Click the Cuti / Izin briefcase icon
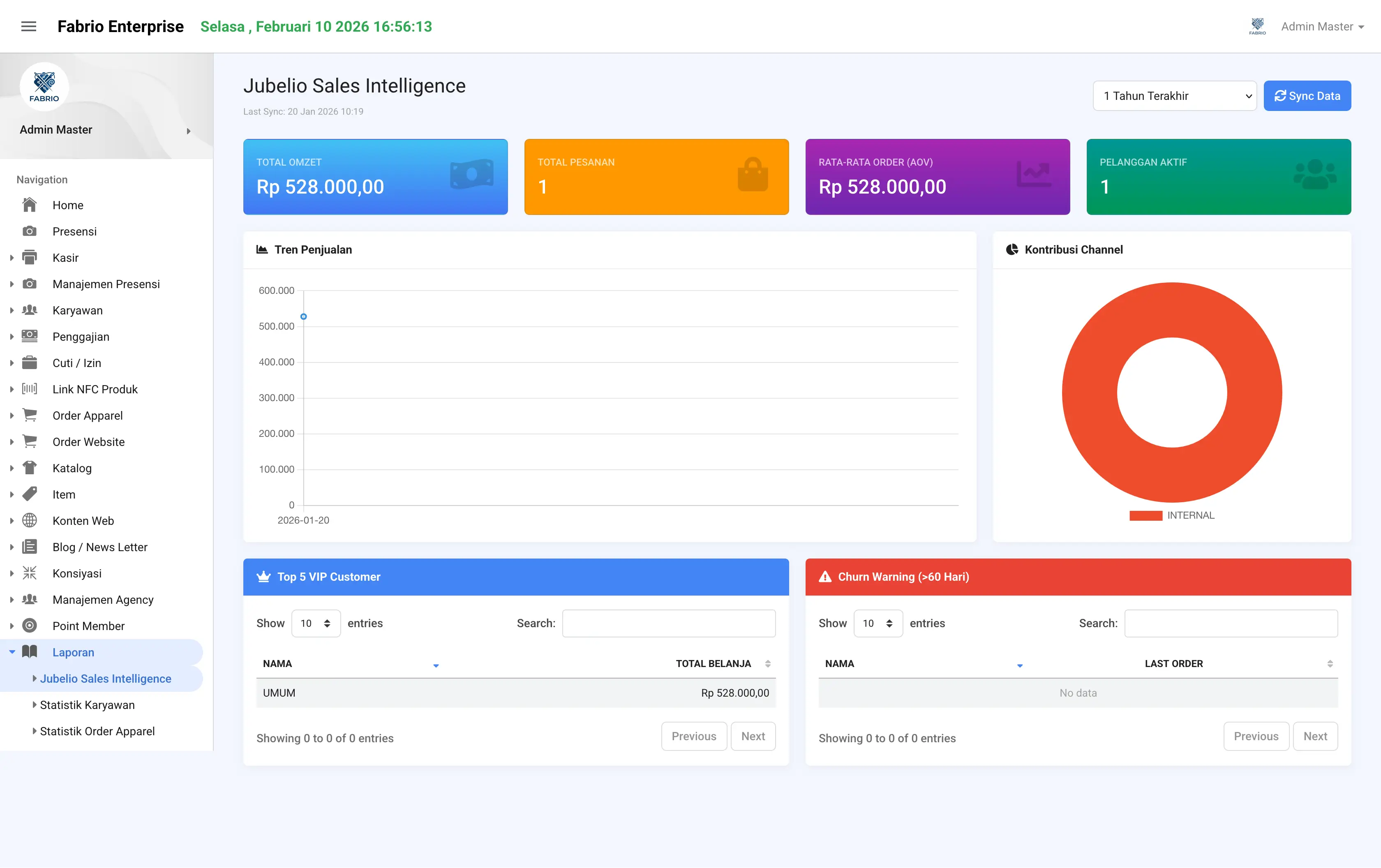 29,362
